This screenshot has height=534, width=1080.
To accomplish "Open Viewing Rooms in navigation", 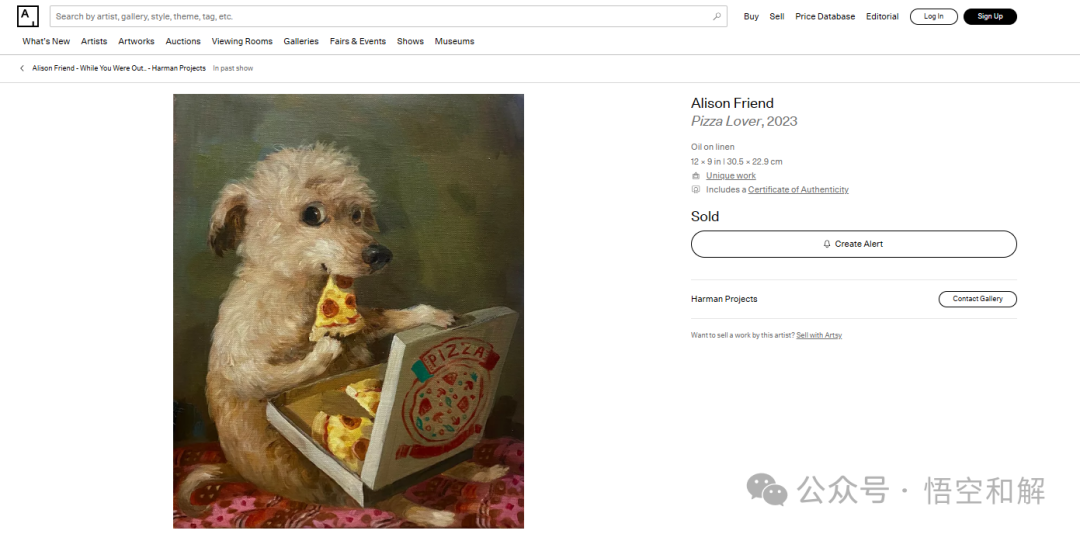I will coord(242,41).
